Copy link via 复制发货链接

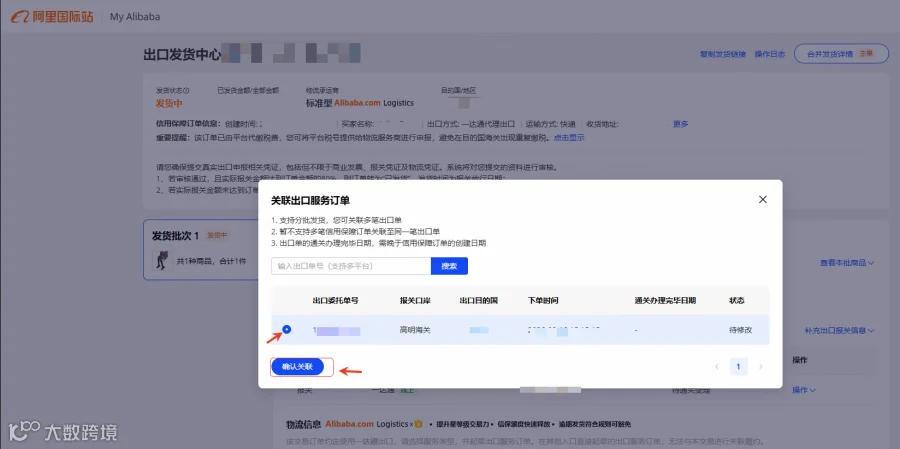point(723,54)
